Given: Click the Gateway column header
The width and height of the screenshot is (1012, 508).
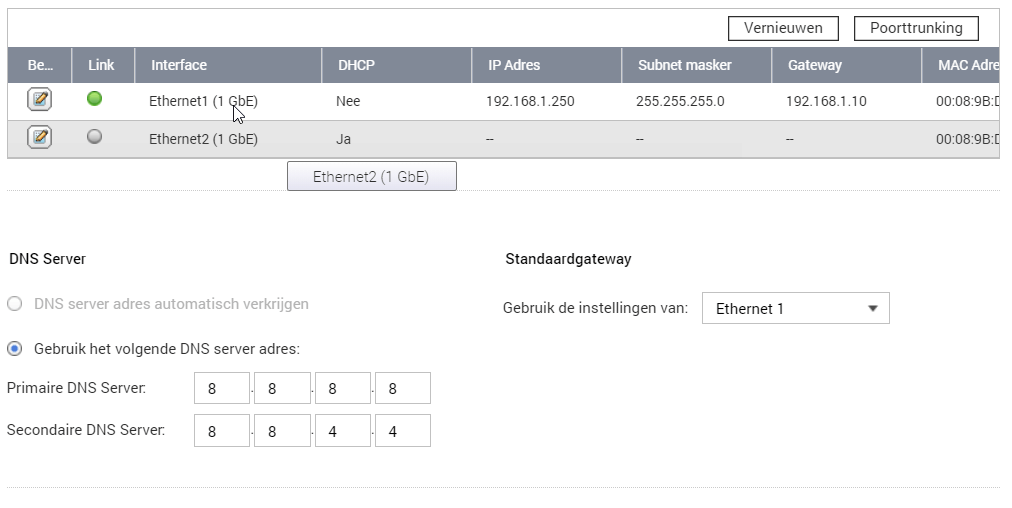Looking at the screenshot, I should pos(814,65).
